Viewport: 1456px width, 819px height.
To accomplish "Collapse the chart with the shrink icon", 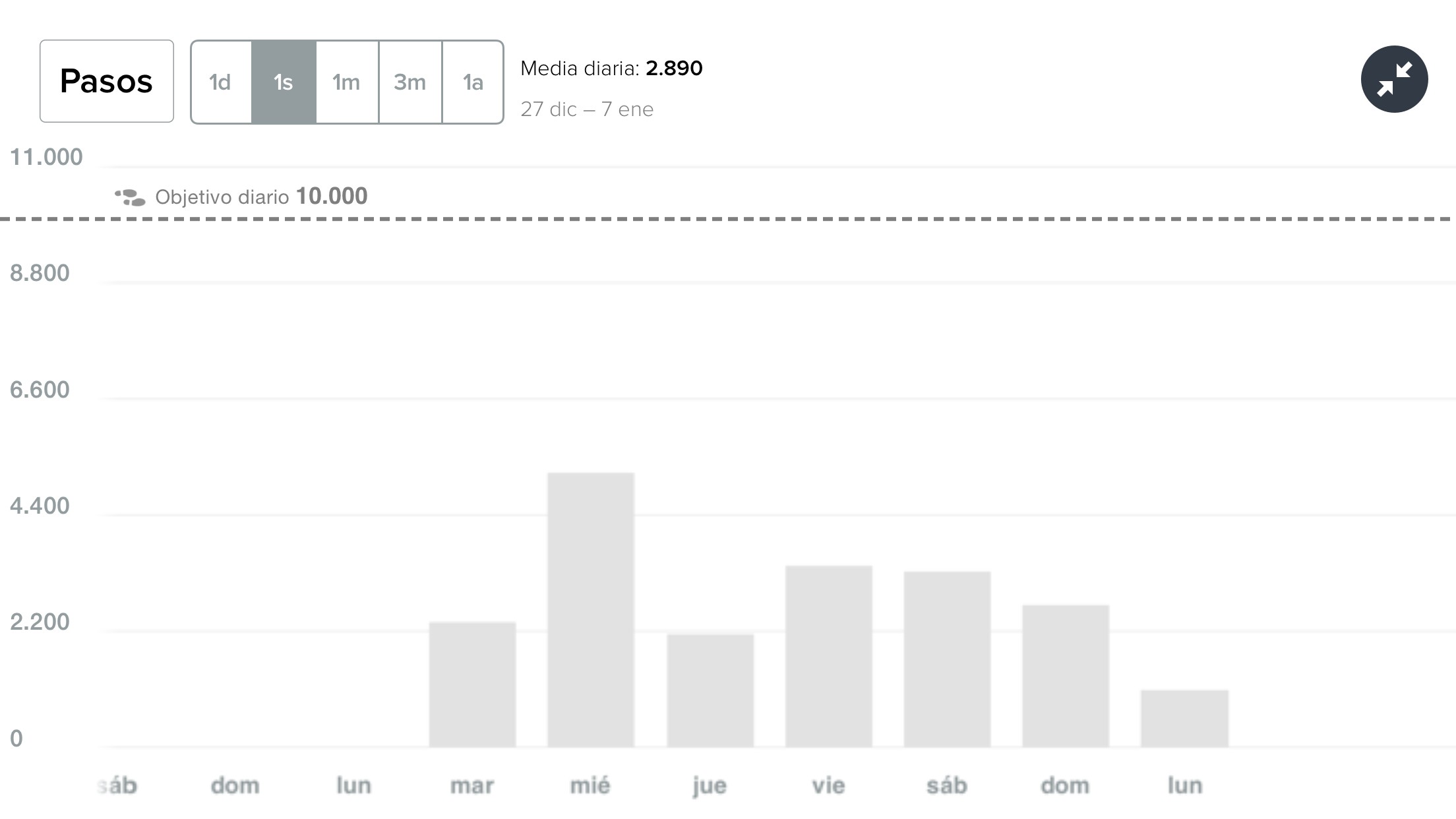I will tap(1394, 79).
